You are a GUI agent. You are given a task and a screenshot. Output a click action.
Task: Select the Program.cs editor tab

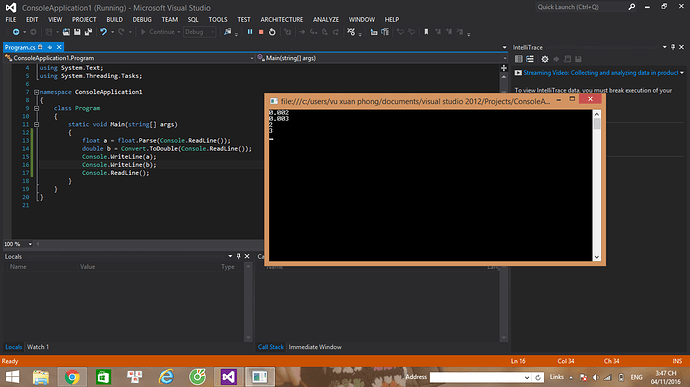click(x=20, y=47)
